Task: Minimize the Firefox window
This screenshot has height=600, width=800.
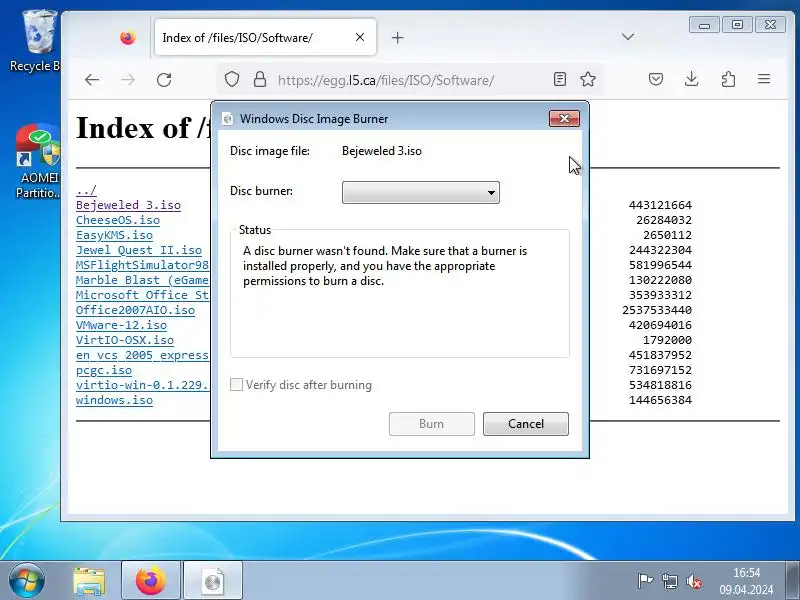Action: point(704,24)
